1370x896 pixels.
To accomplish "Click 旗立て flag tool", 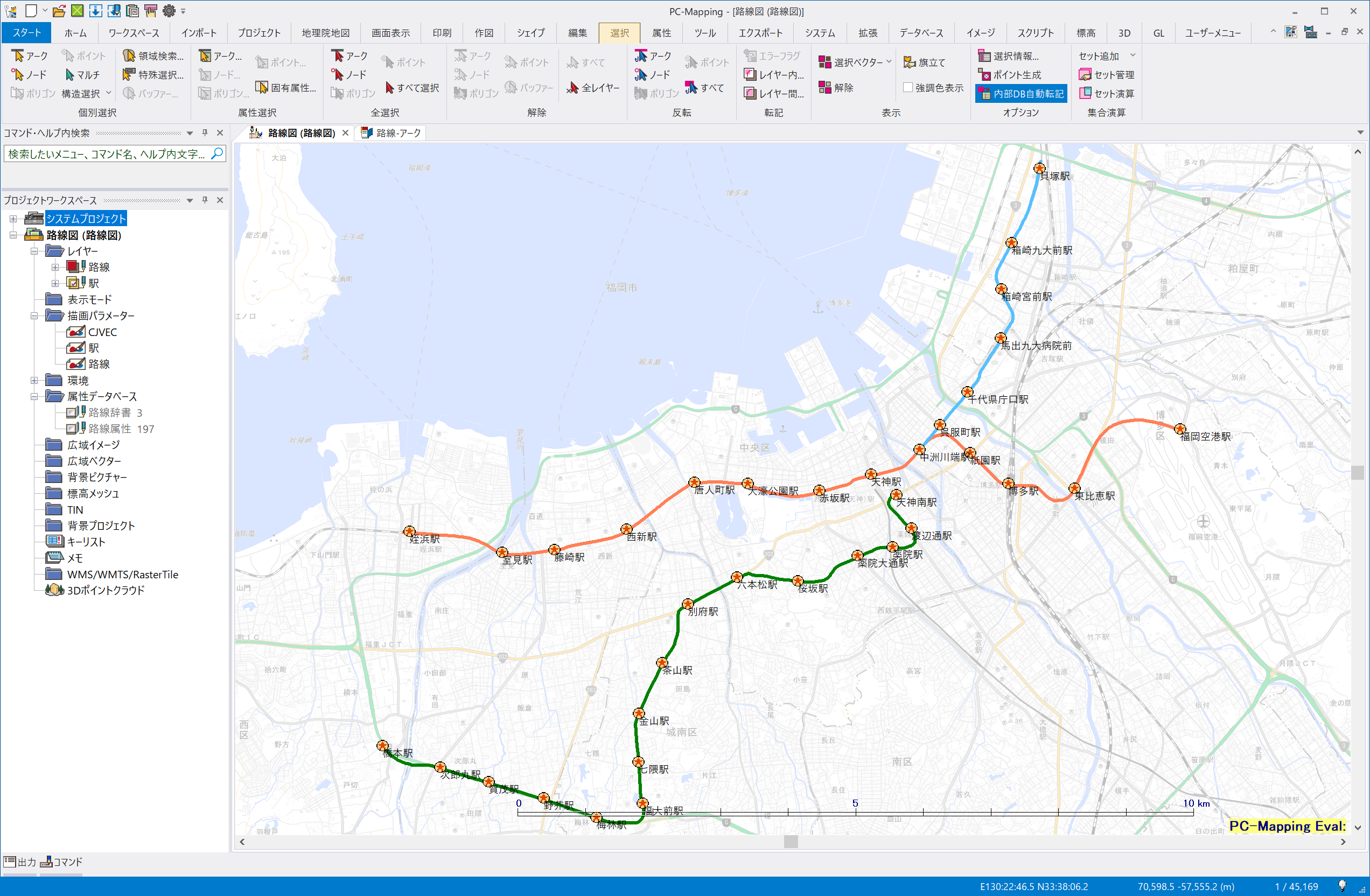I will coord(925,62).
